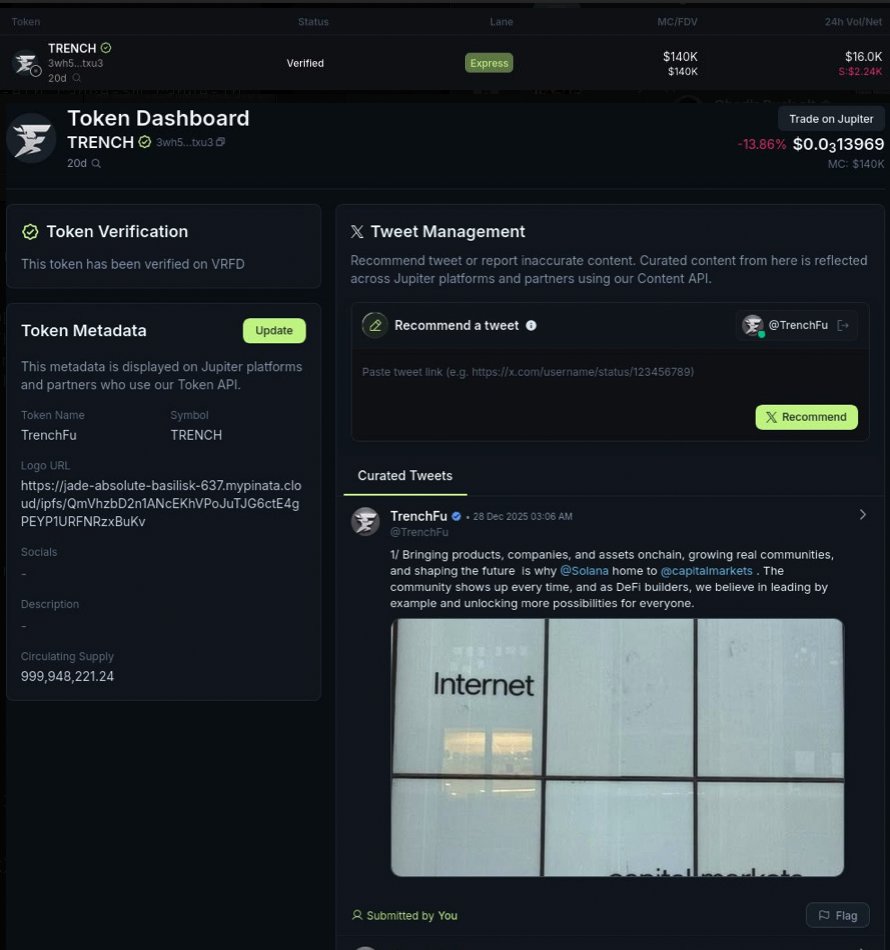The image size is (890, 950).
Task: Click the X logo in the Tweet Management header
Action: click(x=357, y=231)
